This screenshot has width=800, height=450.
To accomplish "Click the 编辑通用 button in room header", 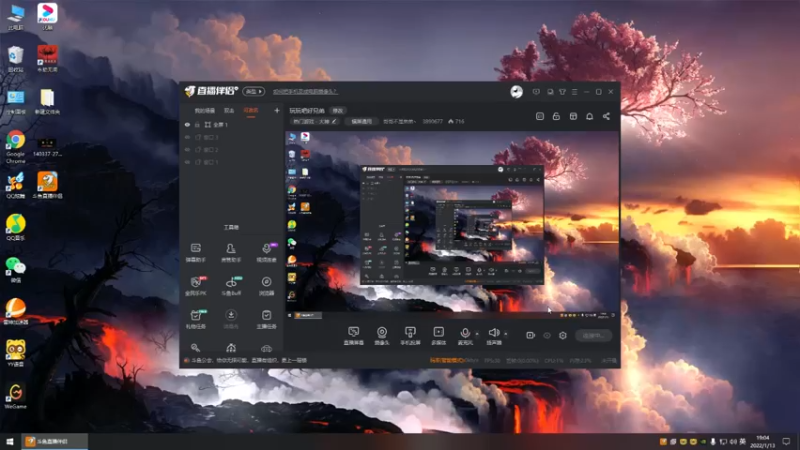I will tap(361, 121).
